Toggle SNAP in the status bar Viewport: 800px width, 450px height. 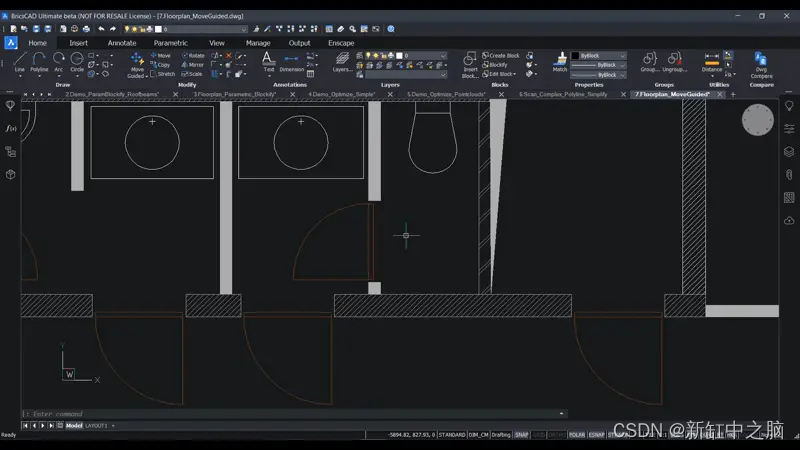521,435
